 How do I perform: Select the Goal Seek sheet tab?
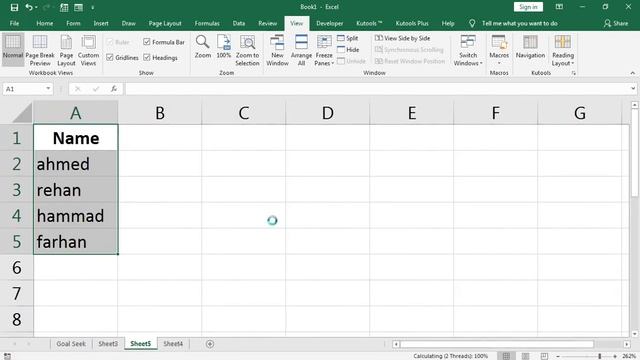click(71, 344)
